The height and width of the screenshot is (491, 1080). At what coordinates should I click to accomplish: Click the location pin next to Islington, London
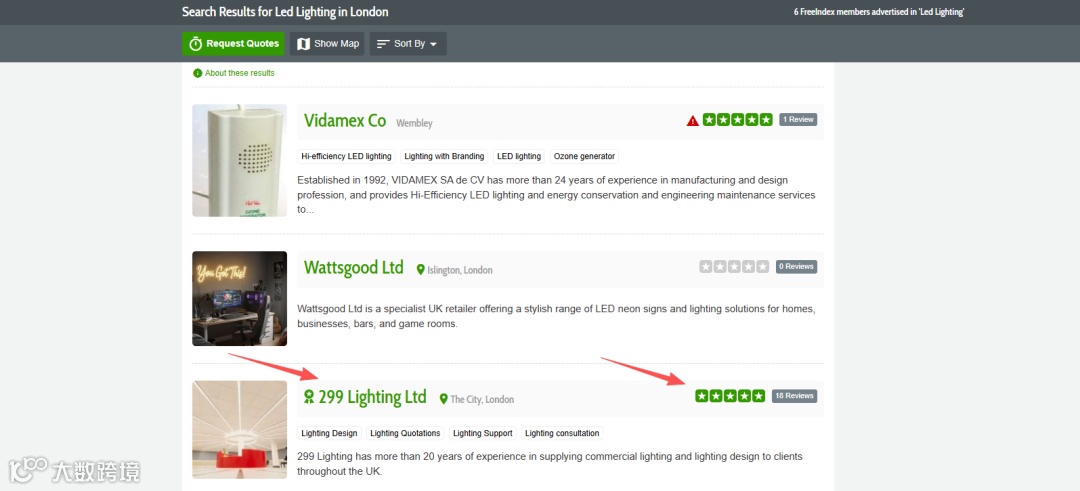coord(420,270)
